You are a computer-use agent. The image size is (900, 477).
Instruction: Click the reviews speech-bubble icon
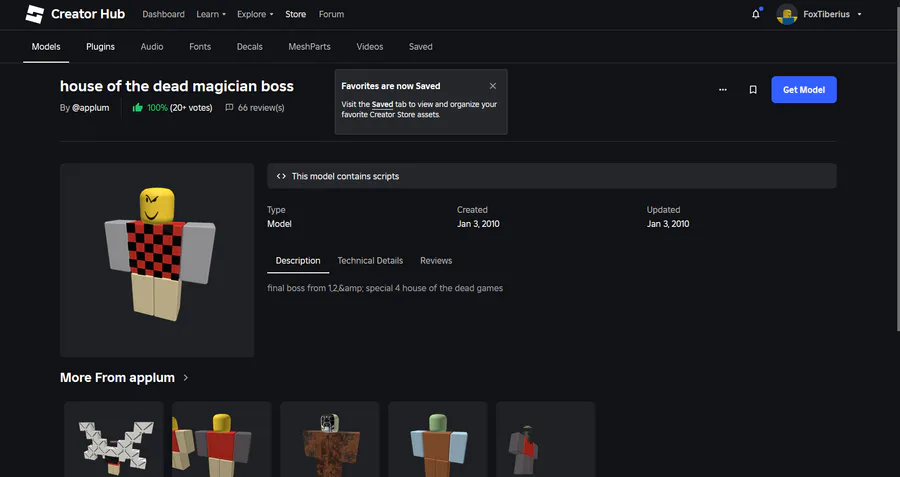click(x=229, y=107)
